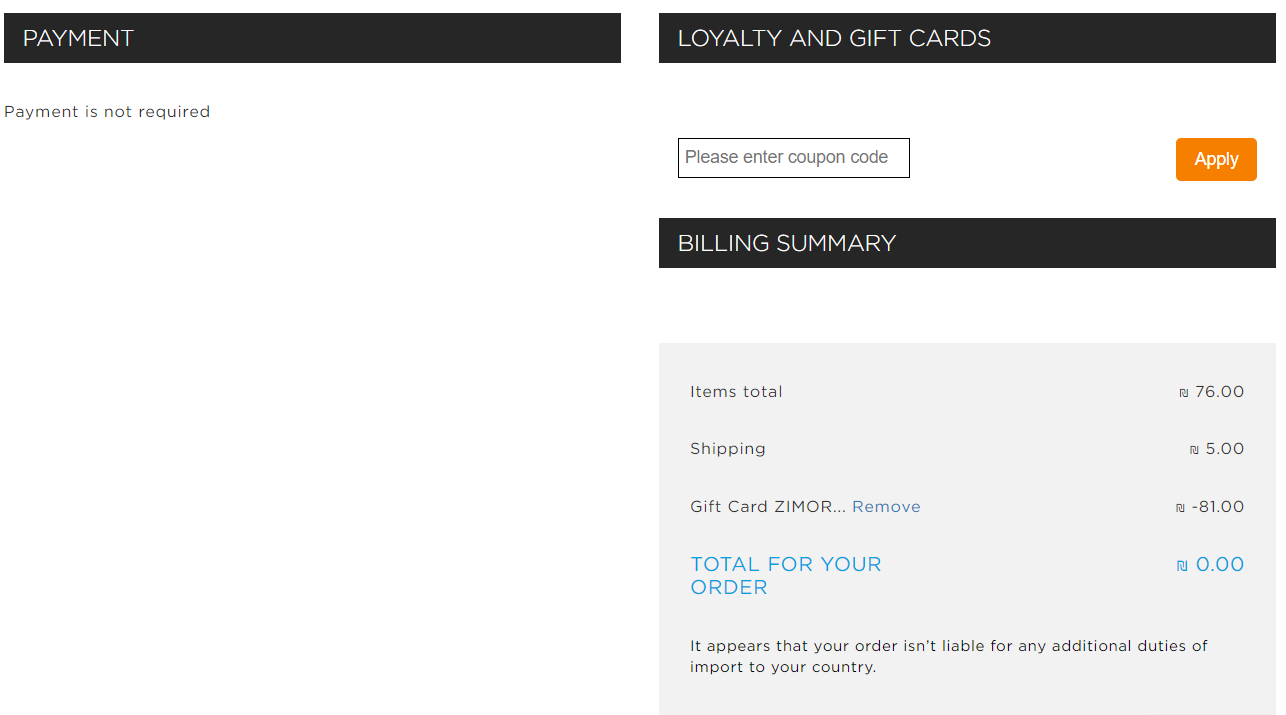Click the 'Payment is not required' message
The width and height of the screenshot is (1286, 715).
[x=107, y=112]
